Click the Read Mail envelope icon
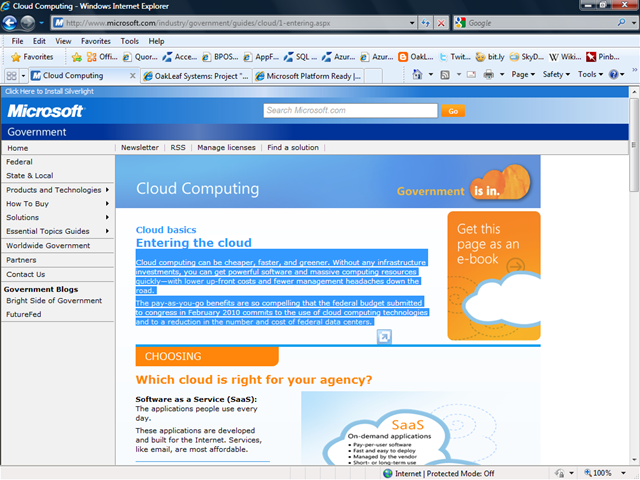This screenshot has height=480, width=640. (471, 75)
